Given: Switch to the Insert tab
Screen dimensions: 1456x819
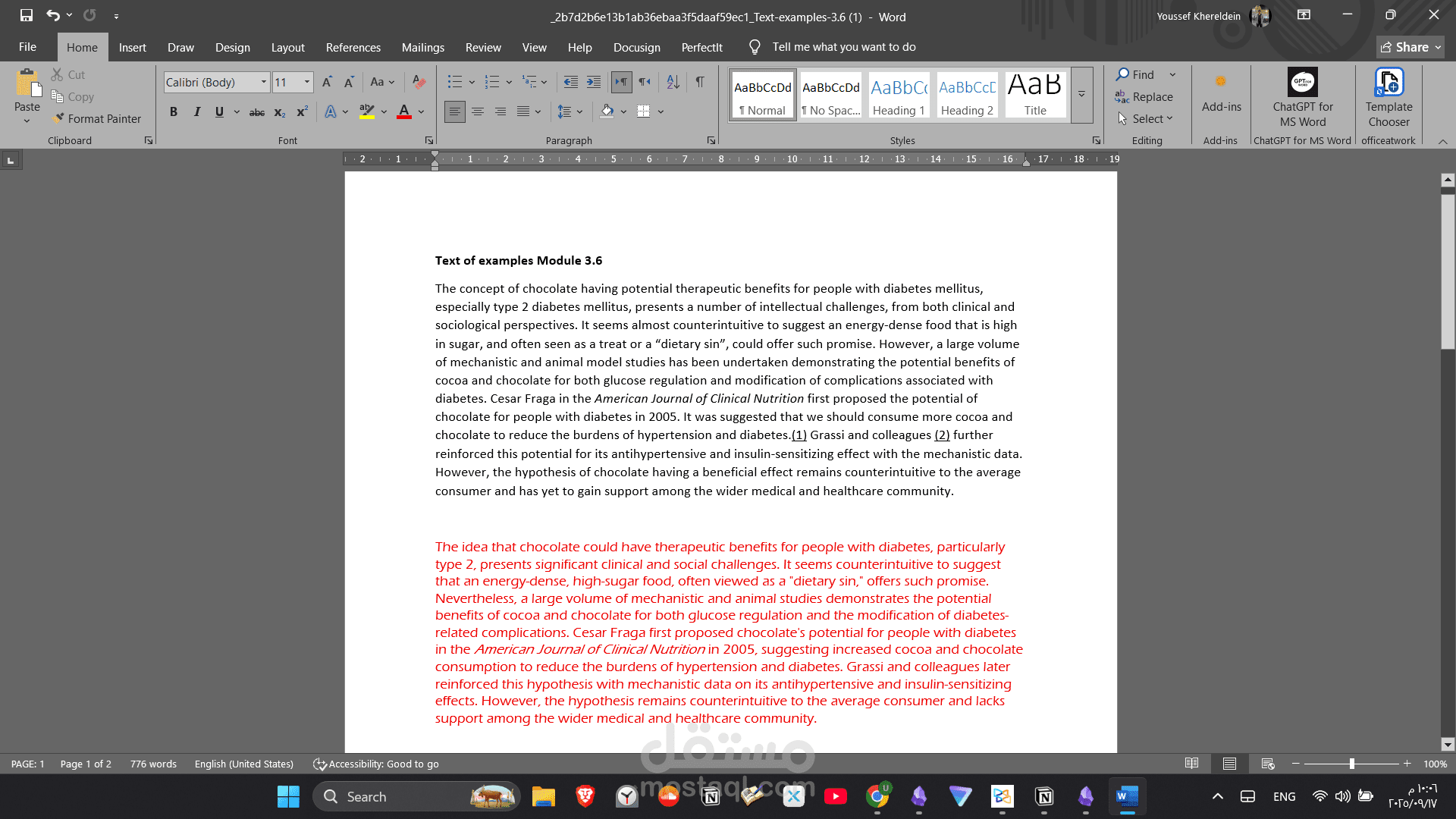Looking at the screenshot, I should (x=133, y=47).
